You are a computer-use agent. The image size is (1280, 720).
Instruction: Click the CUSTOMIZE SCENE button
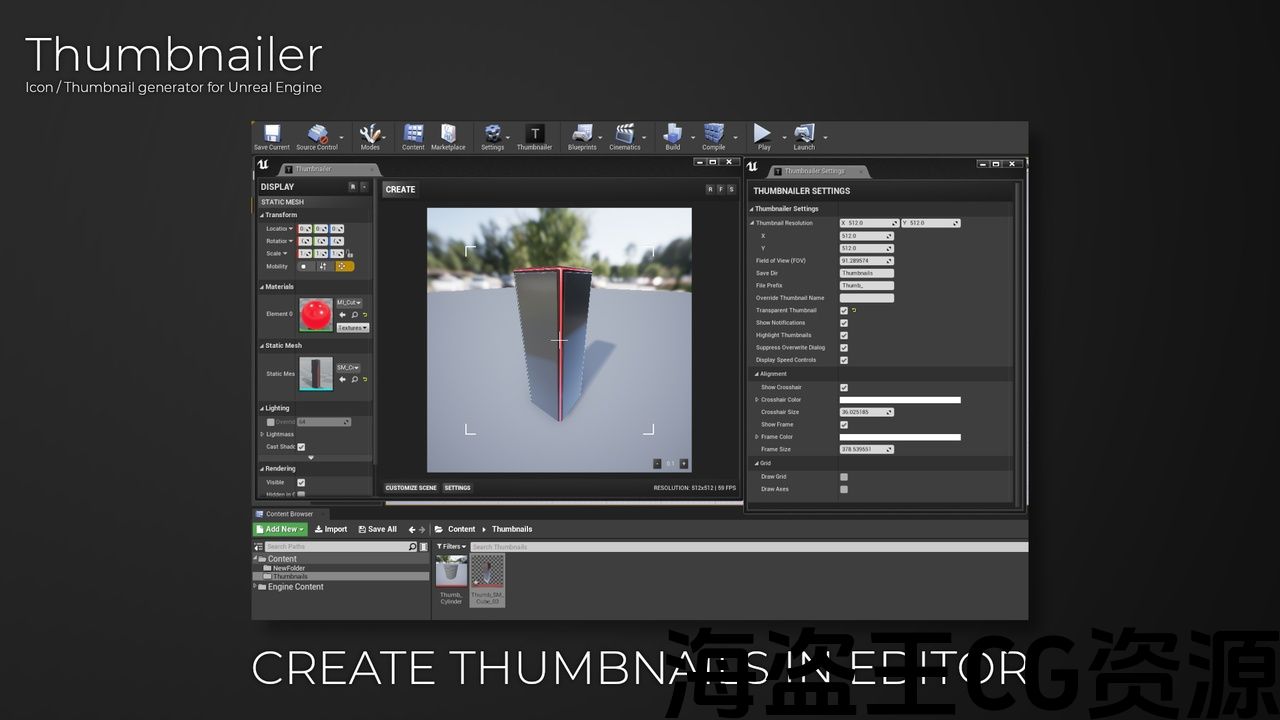click(x=411, y=488)
